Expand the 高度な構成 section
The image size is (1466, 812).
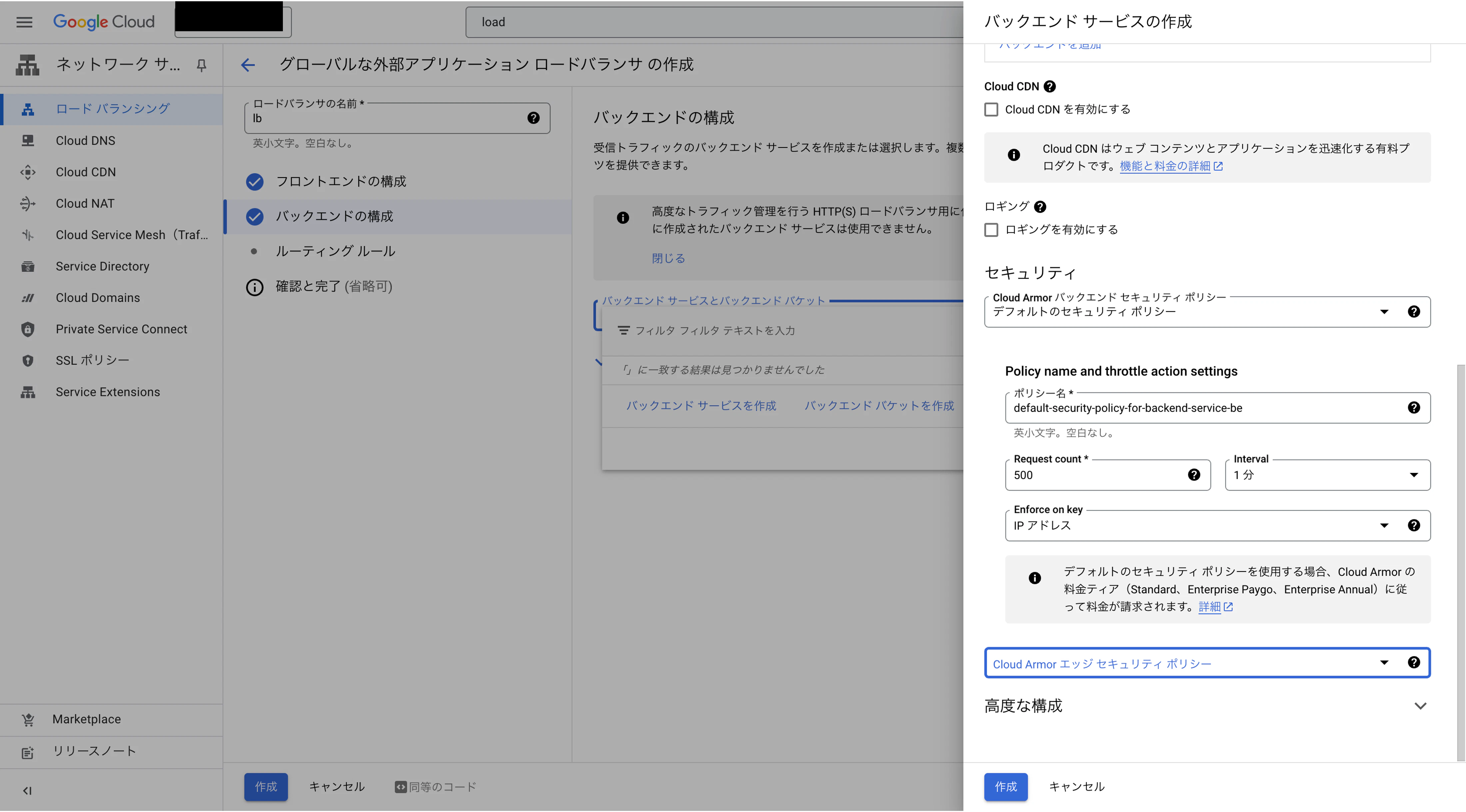click(x=1208, y=706)
